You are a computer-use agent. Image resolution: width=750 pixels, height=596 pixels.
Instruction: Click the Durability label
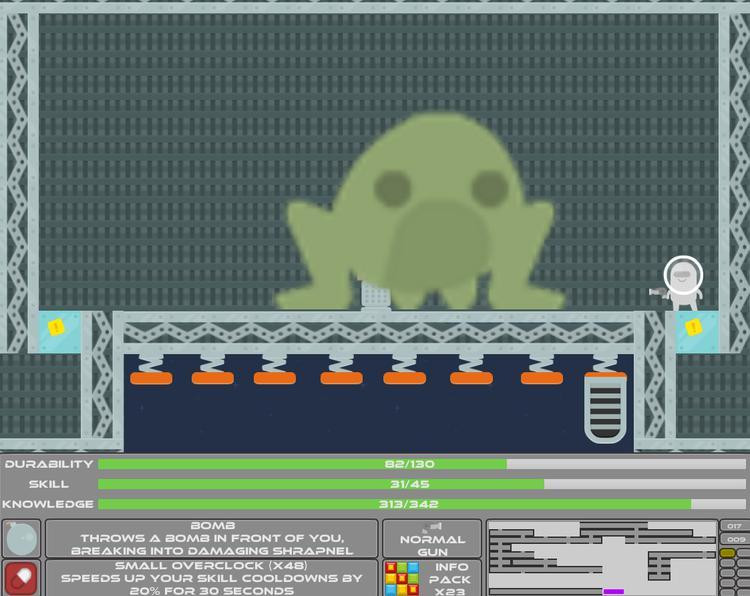48,464
